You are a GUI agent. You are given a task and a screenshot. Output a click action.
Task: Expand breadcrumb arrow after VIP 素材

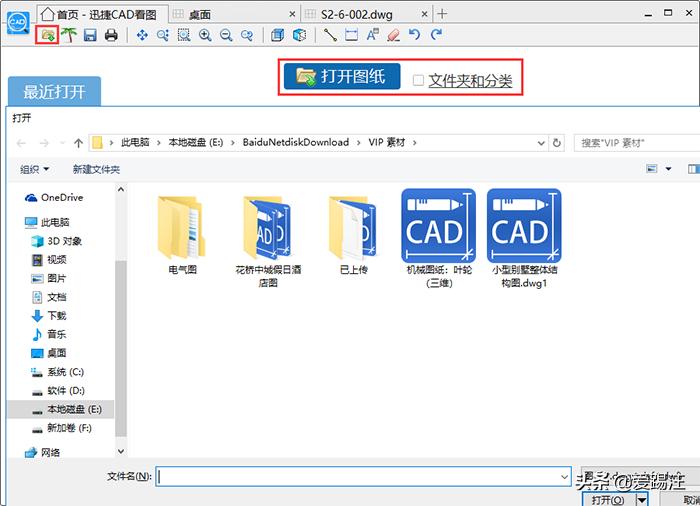tap(415, 143)
